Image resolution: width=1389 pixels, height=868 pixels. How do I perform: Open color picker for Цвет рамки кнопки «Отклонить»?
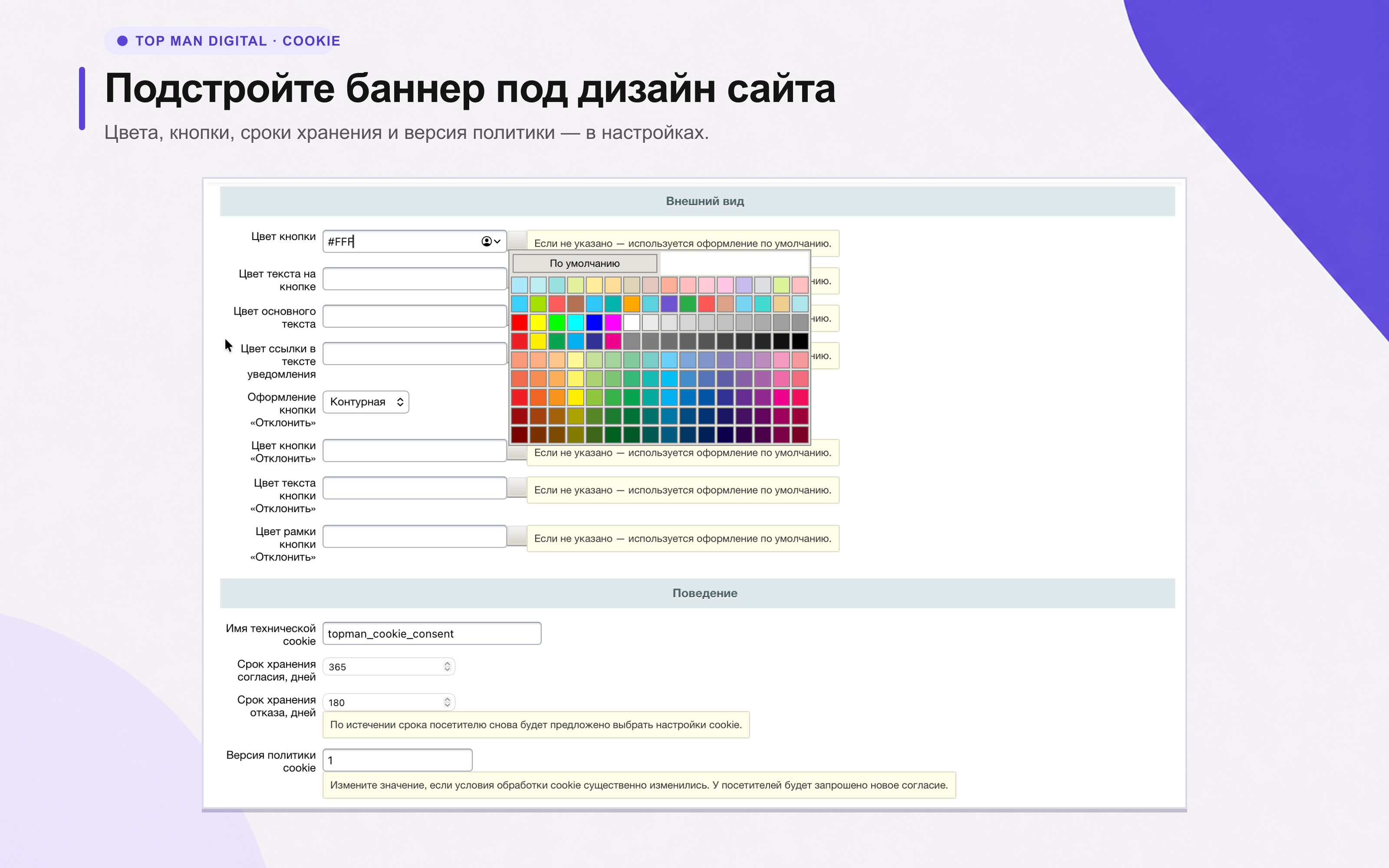[x=517, y=536]
